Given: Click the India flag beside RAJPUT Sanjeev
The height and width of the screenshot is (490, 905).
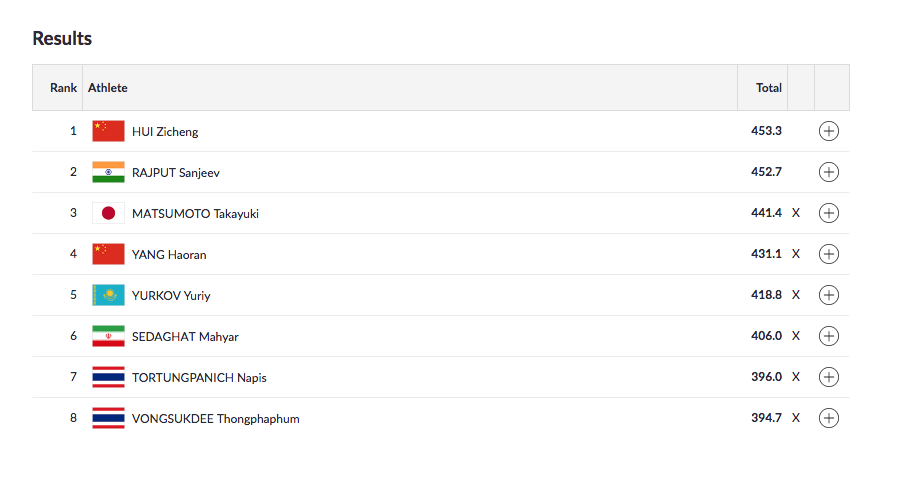Looking at the screenshot, I should pos(108,172).
